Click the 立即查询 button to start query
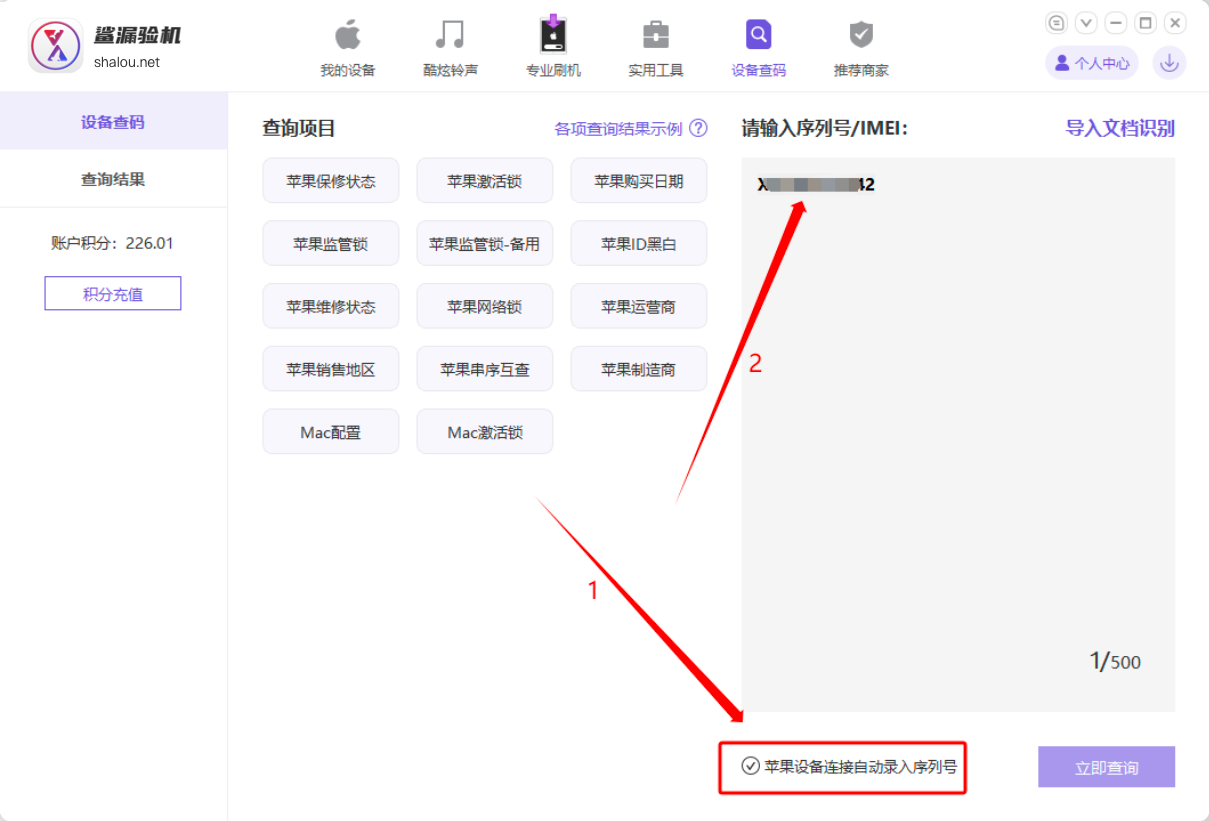The height and width of the screenshot is (821, 1209). point(1106,766)
